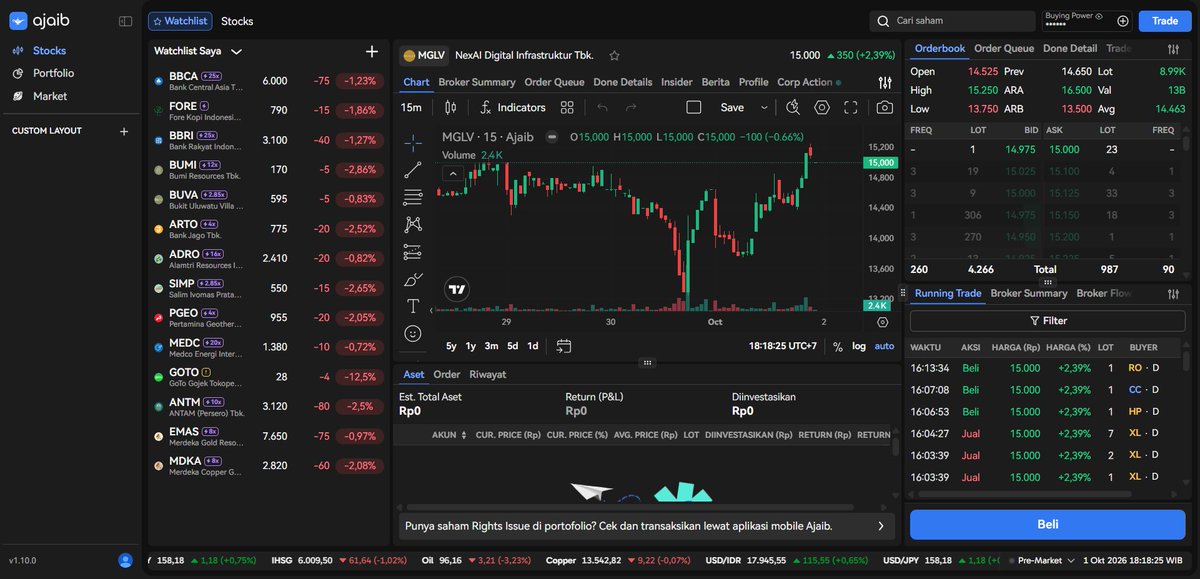This screenshot has width=1200, height=579.
Task: Set chart range to 1y
Action: click(471, 346)
